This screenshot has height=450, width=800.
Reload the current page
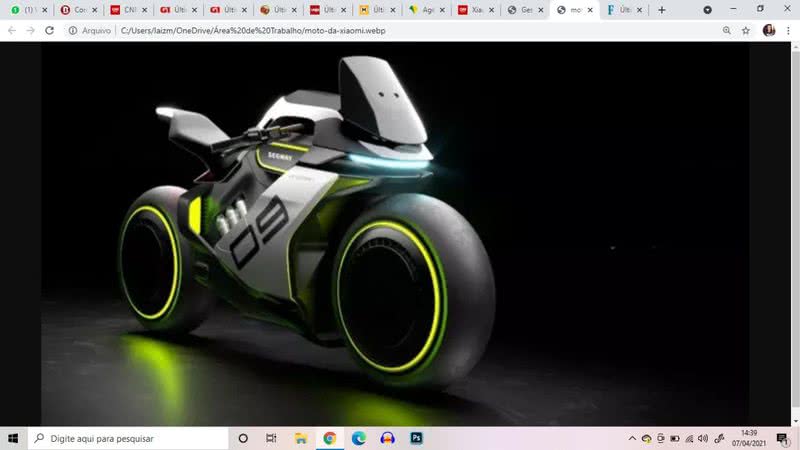pyautogui.click(x=49, y=31)
